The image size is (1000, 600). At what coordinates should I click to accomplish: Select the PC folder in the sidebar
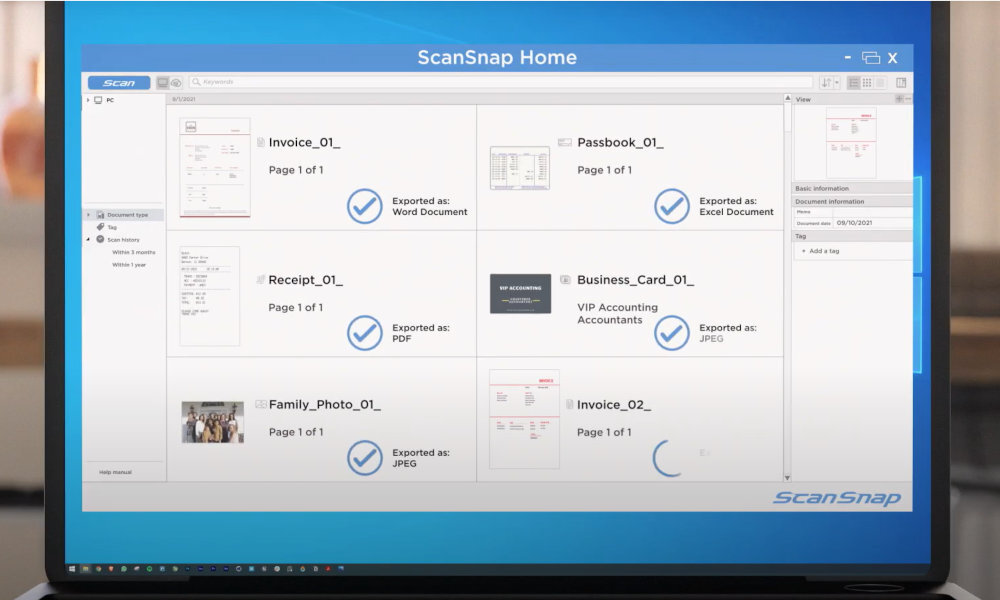(105, 100)
